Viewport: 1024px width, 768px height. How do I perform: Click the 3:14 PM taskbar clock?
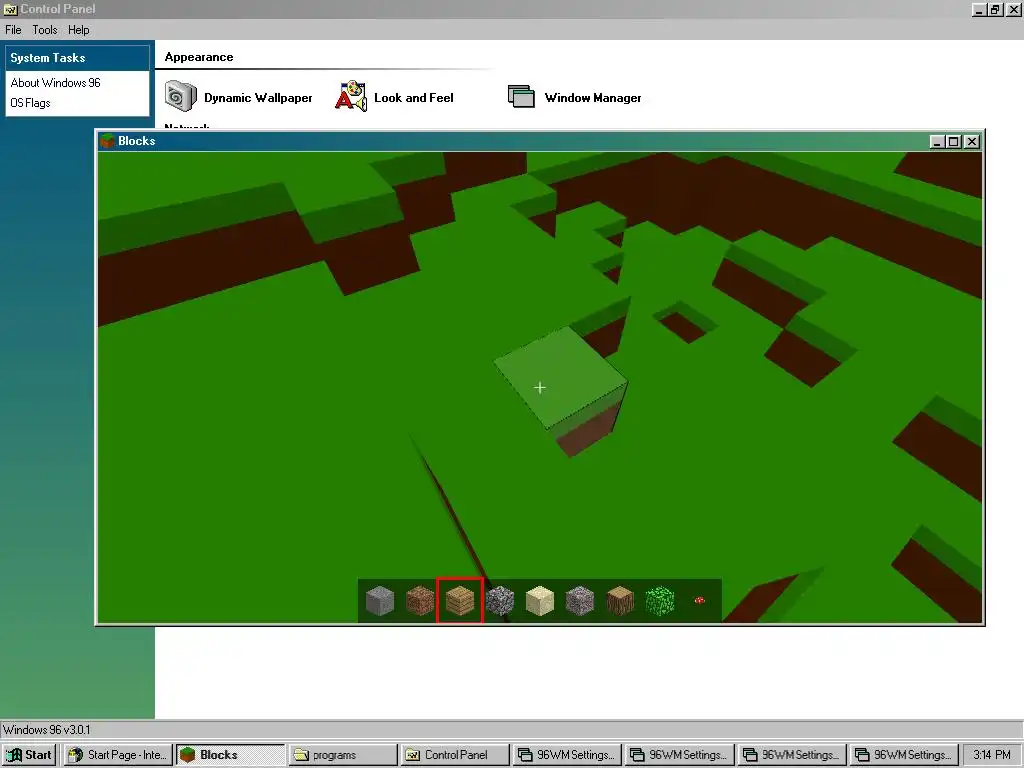991,755
